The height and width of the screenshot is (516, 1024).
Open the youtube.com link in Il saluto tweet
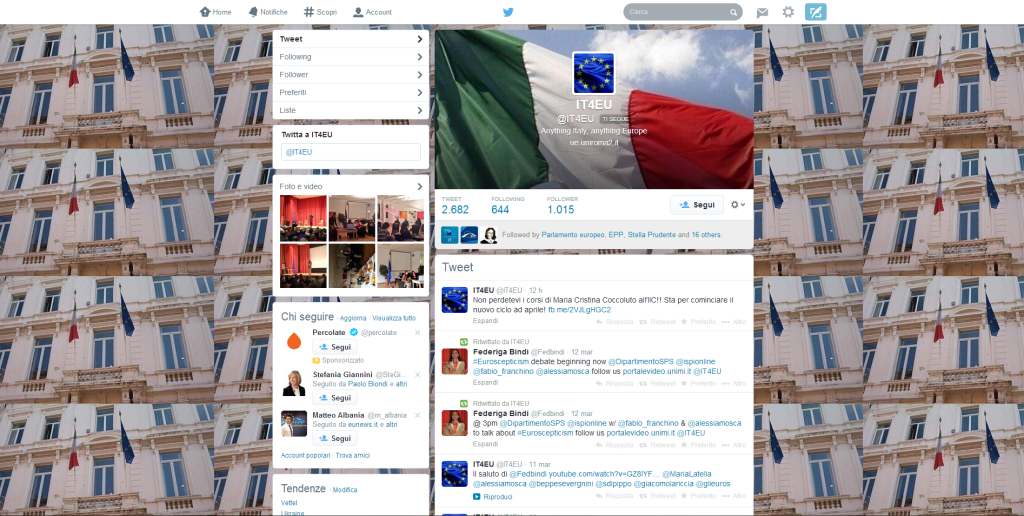(605, 474)
